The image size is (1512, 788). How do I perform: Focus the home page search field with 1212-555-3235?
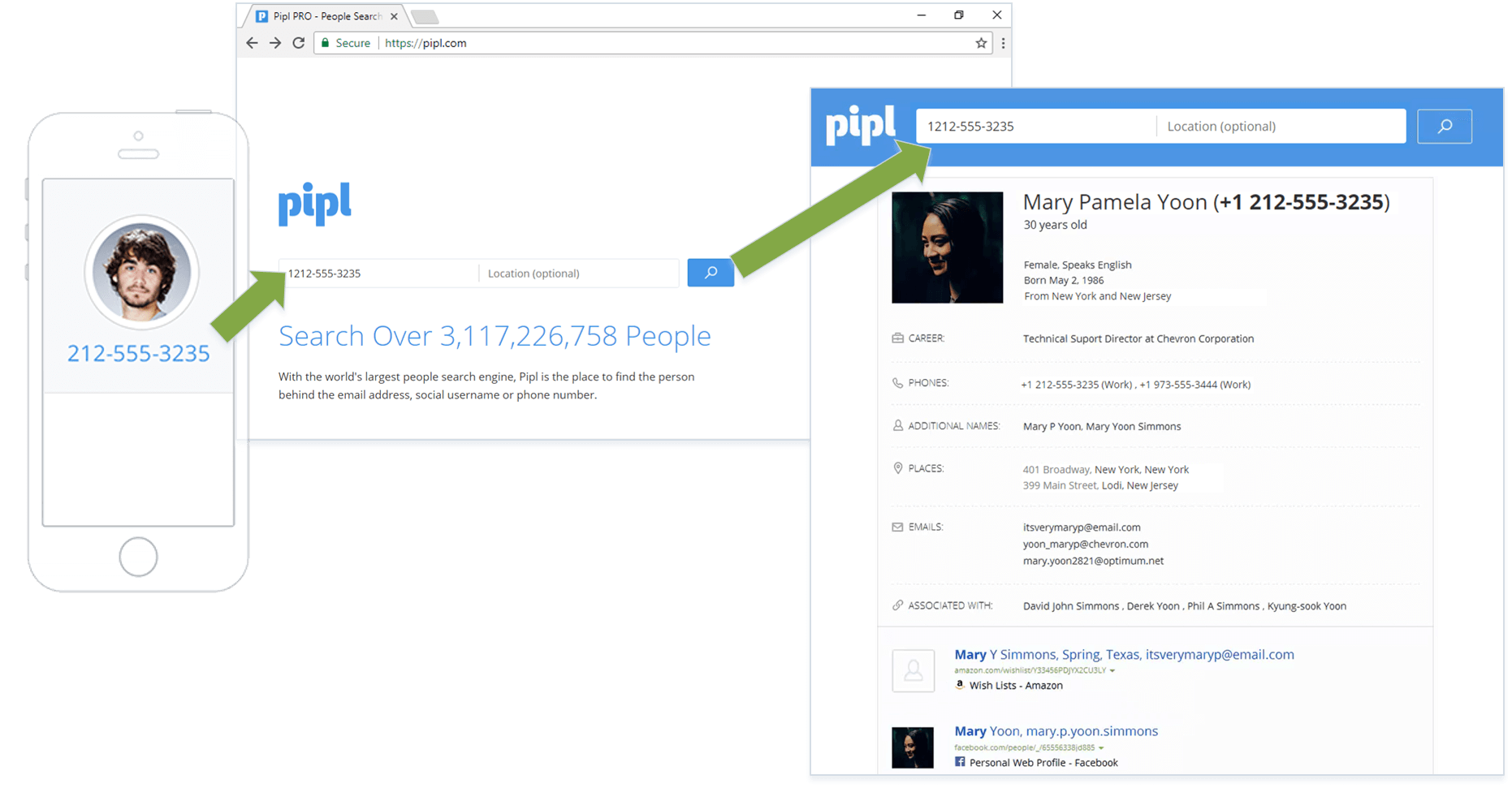coord(378,273)
